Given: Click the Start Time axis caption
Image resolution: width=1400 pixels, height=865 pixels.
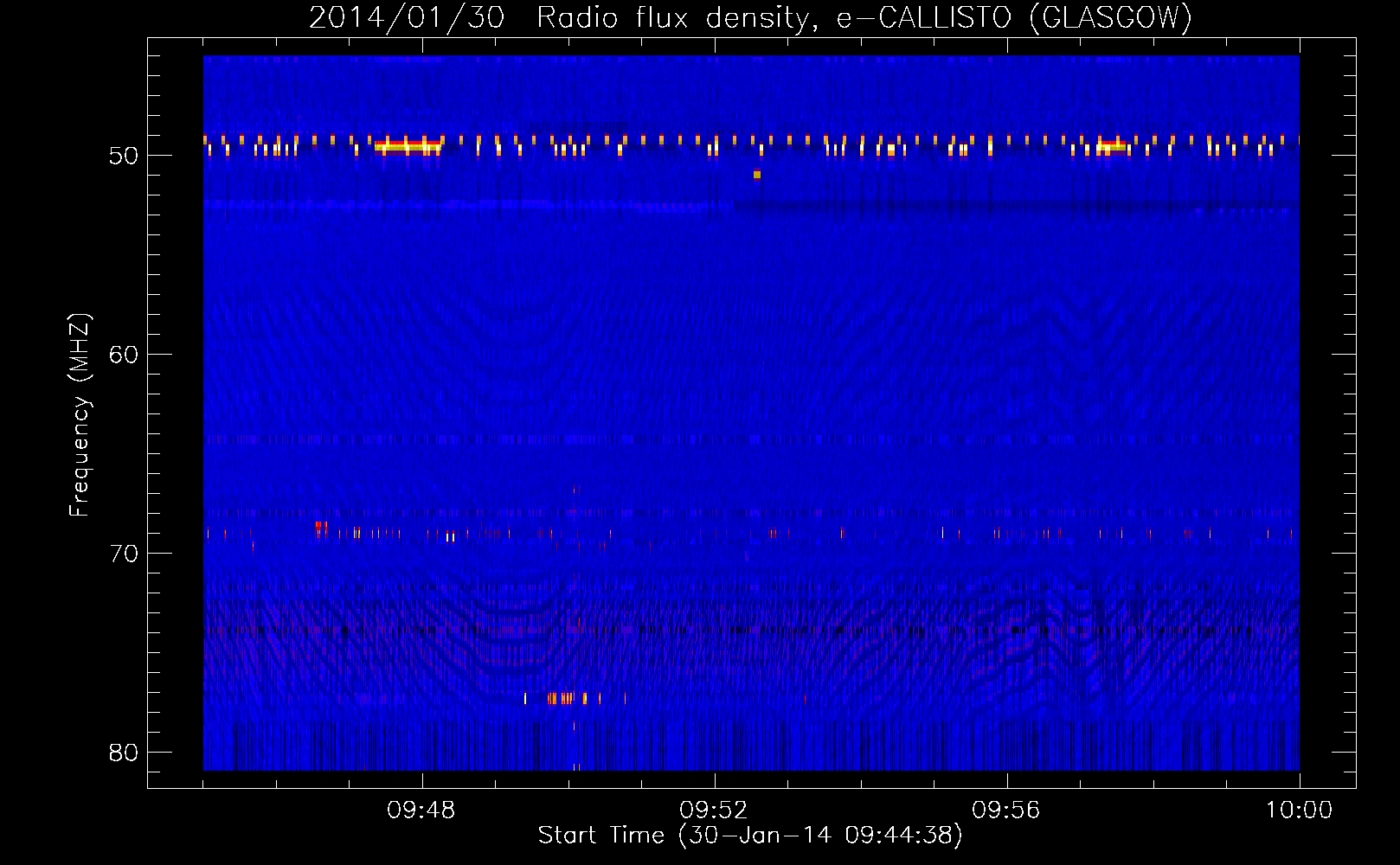Looking at the screenshot, I should click(x=750, y=836).
